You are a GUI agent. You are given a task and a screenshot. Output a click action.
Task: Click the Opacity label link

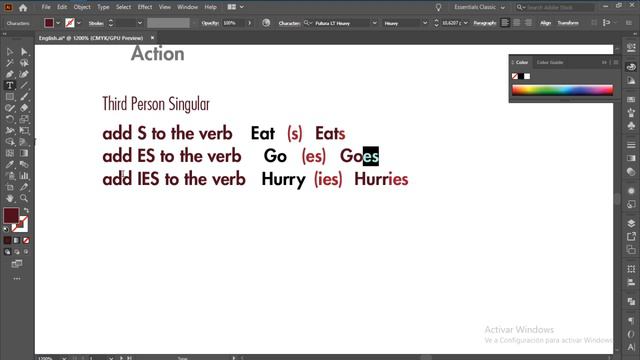pyautogui.click(x=210, y=23)
